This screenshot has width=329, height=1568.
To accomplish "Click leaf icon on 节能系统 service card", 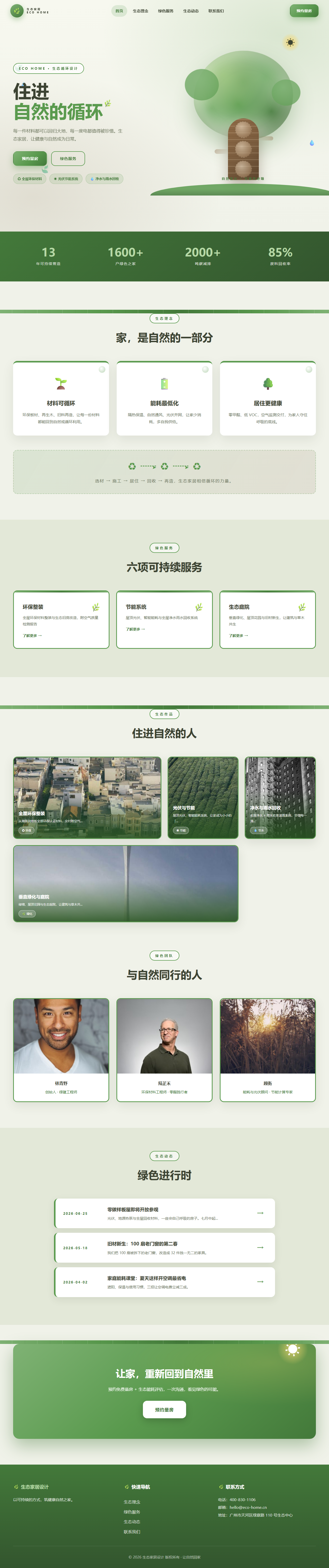I will coord(199,607).
